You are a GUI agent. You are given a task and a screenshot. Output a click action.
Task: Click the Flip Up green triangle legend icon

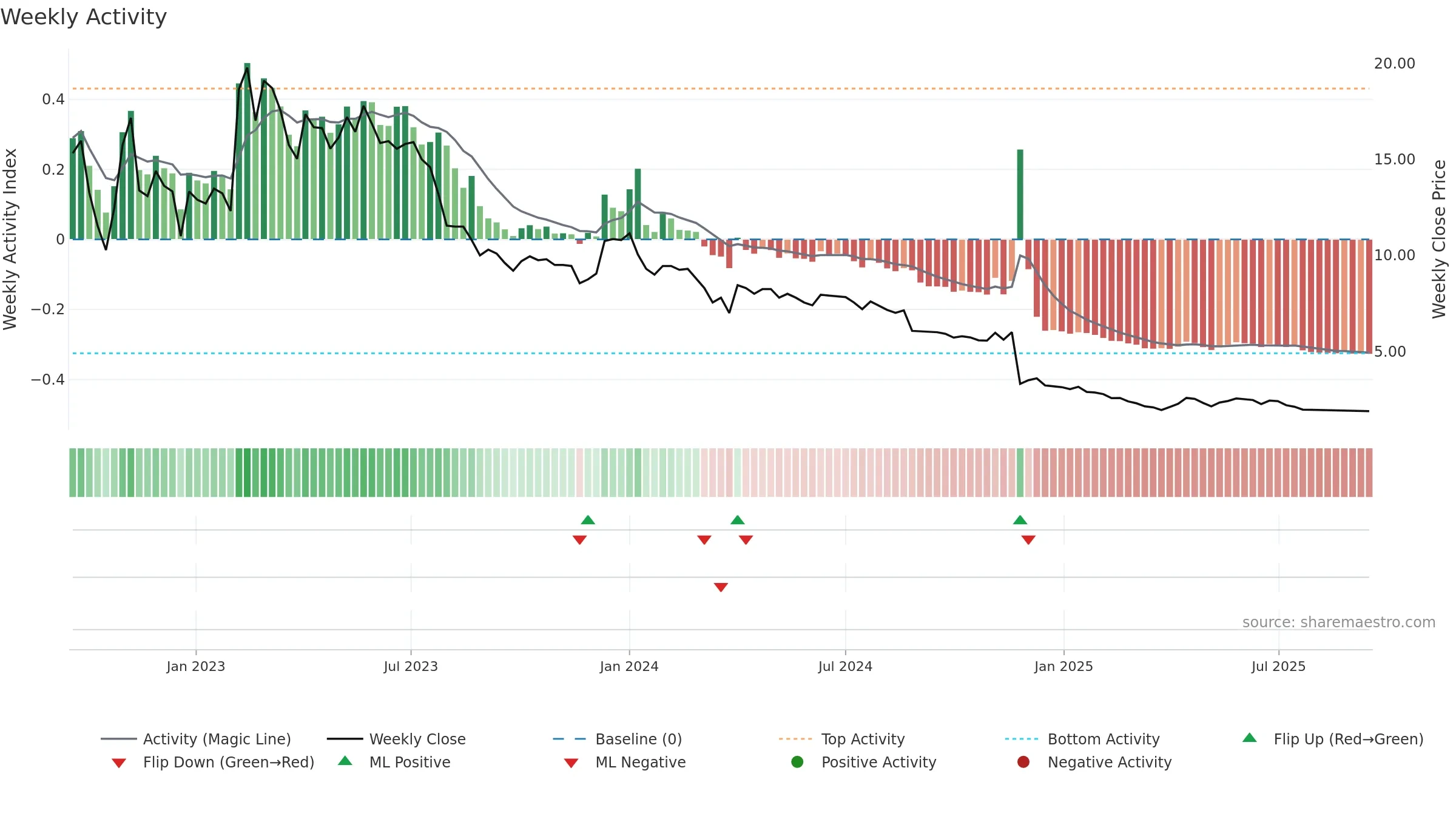coord(1249,738)
